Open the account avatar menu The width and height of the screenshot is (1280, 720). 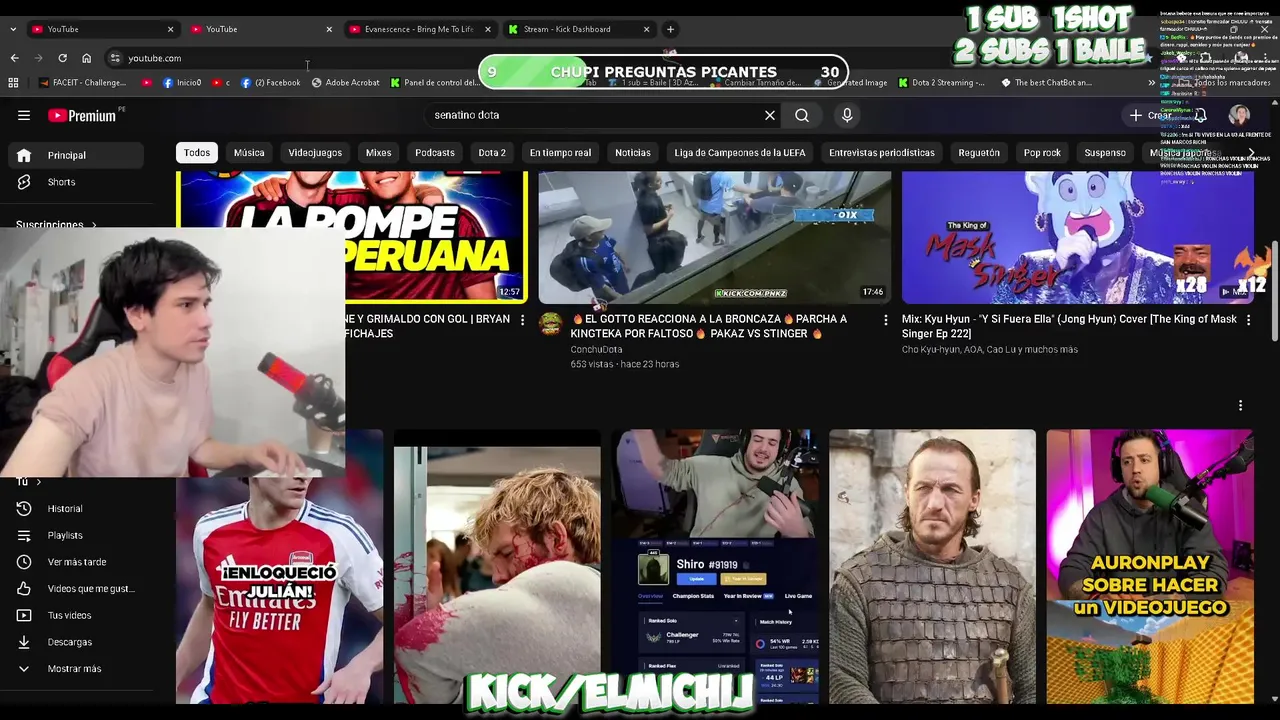(x=1239, y=115)
